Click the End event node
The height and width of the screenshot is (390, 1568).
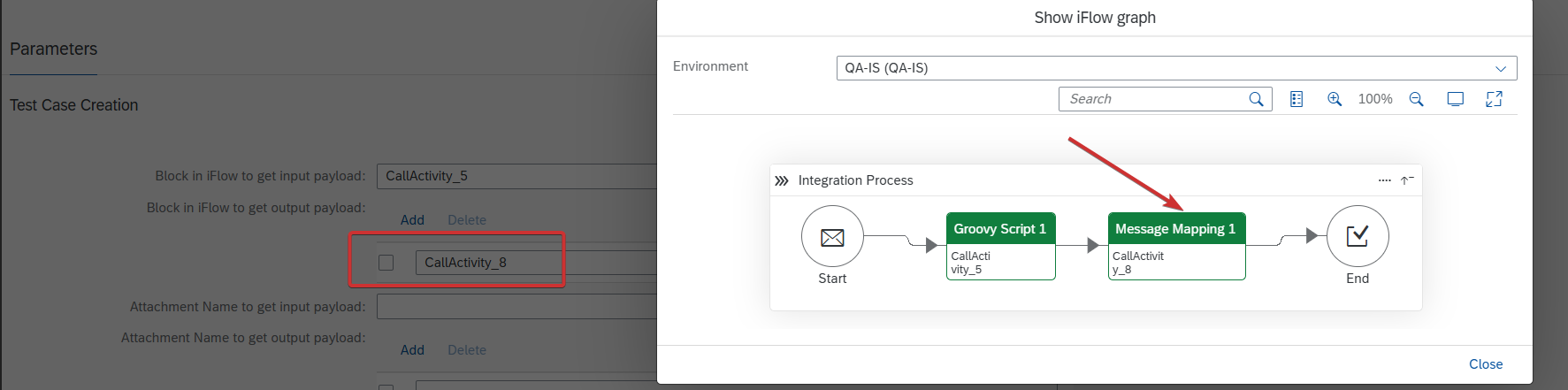(x=1358, y=237)
